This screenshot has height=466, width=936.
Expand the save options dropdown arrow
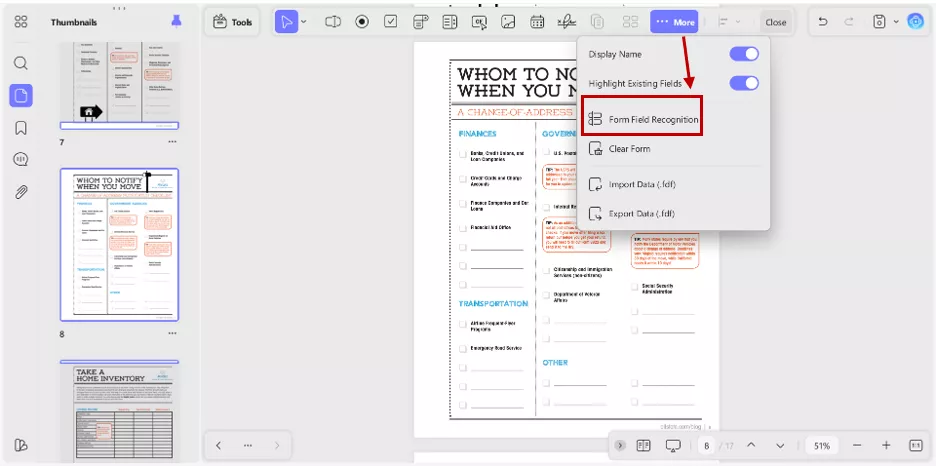896,22
